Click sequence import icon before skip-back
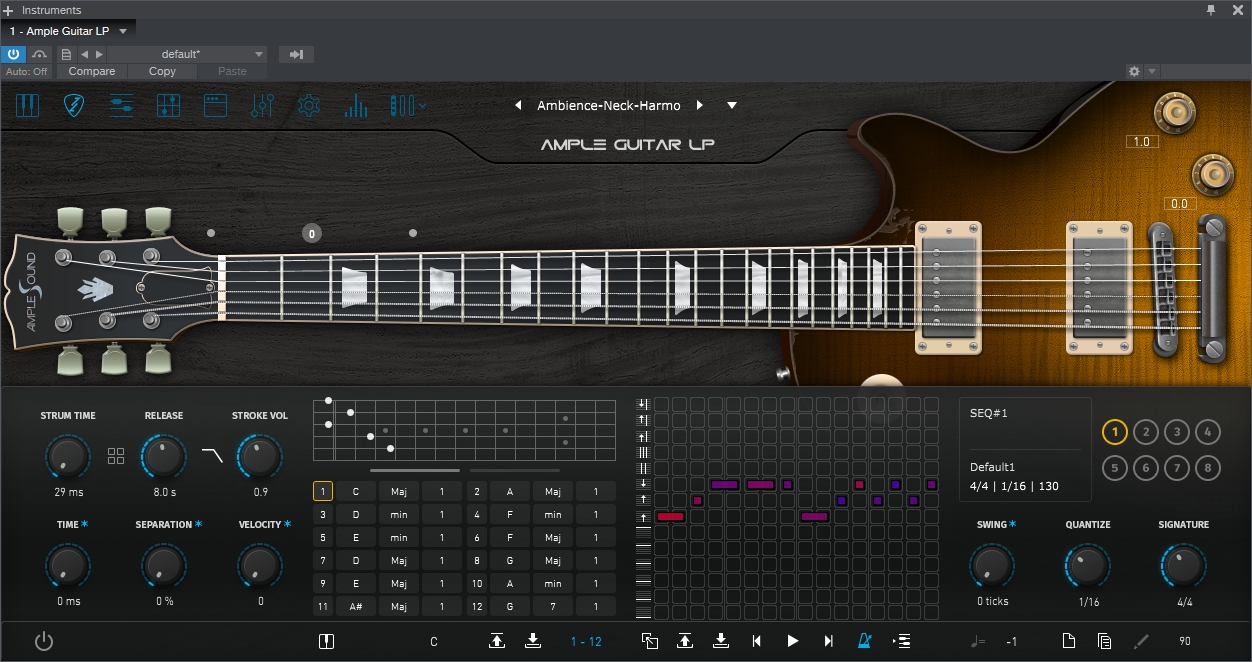1252x662 pixels. 720,641
